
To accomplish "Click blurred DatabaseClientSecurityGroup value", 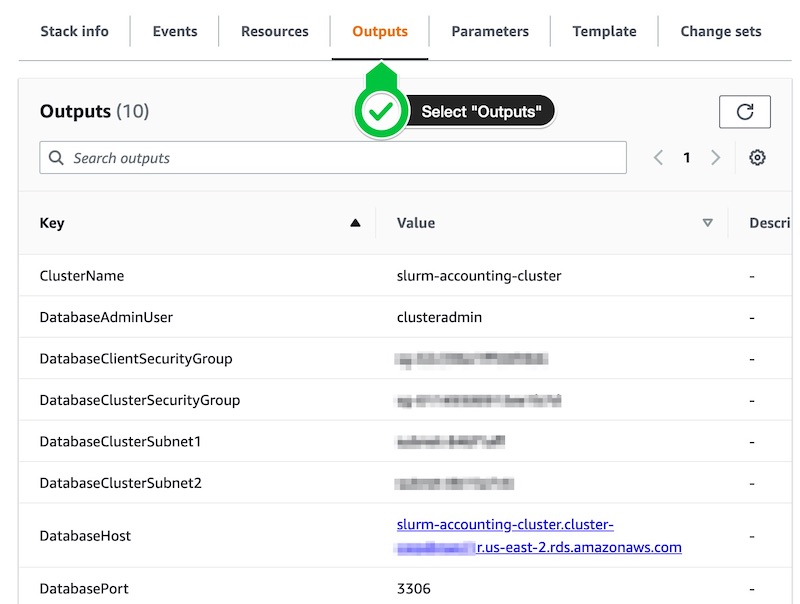I will point(471,360).
